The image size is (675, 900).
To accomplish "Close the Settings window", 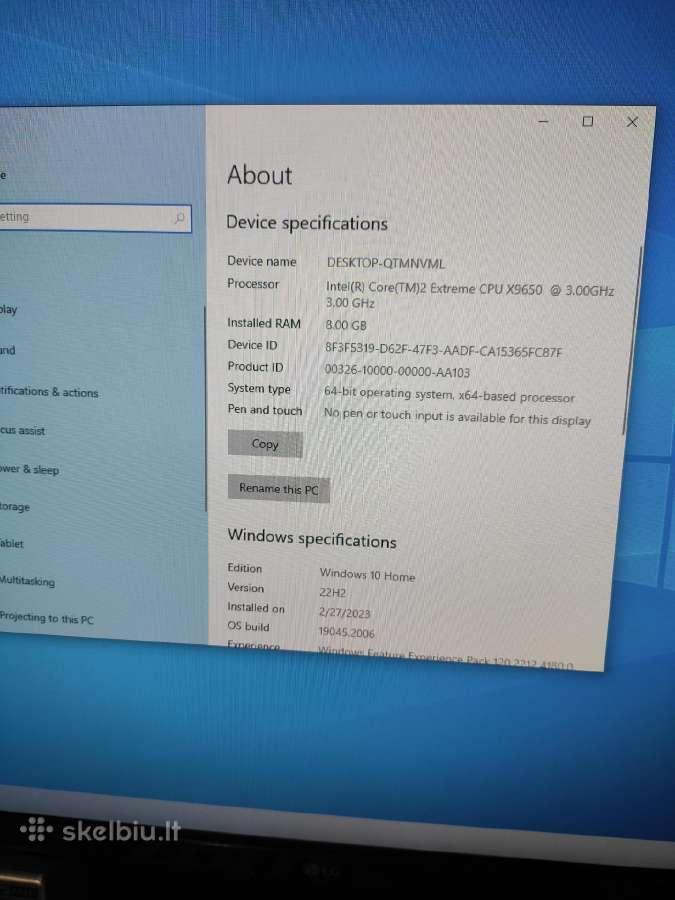I will coord(632,122).
